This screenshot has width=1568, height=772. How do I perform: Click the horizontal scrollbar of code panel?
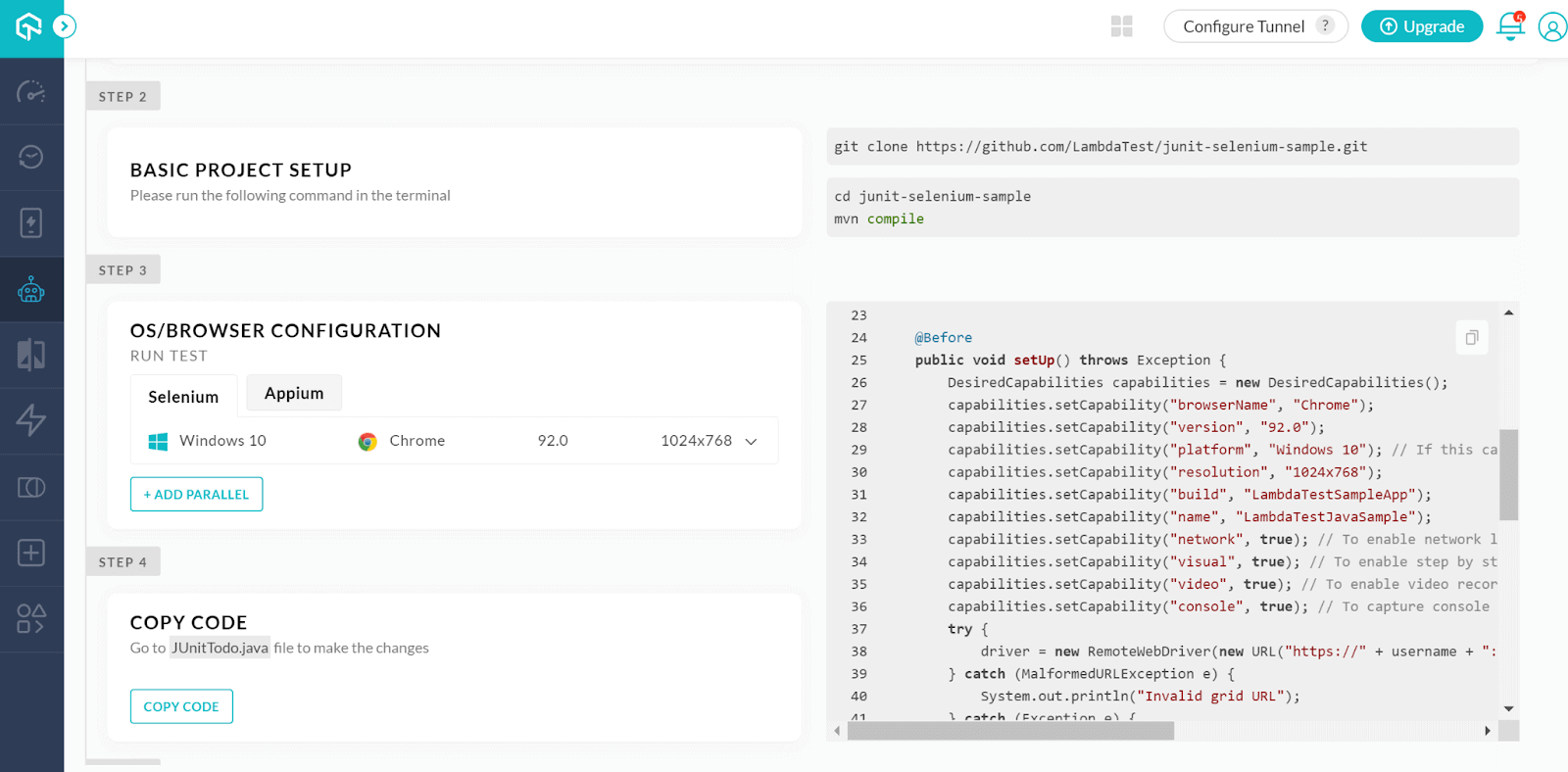(1010, 731)
